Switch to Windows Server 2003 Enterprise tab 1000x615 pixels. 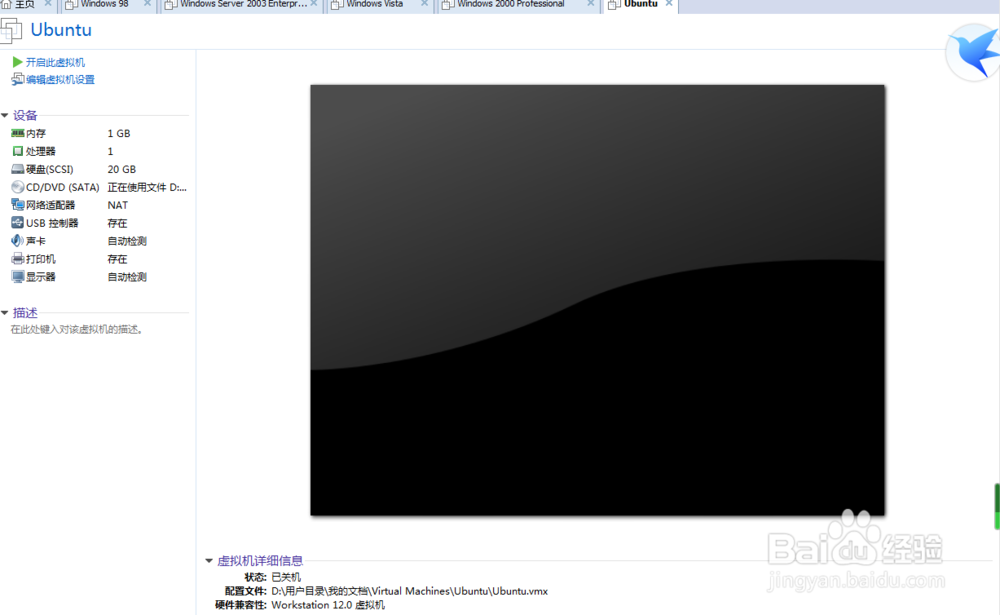(x=243, y=4)
